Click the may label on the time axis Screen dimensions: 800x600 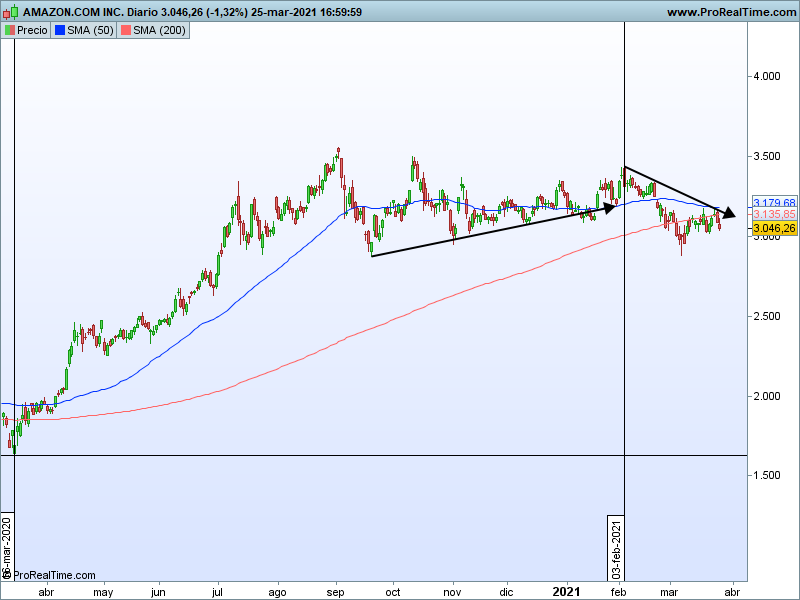coord(104,593)
